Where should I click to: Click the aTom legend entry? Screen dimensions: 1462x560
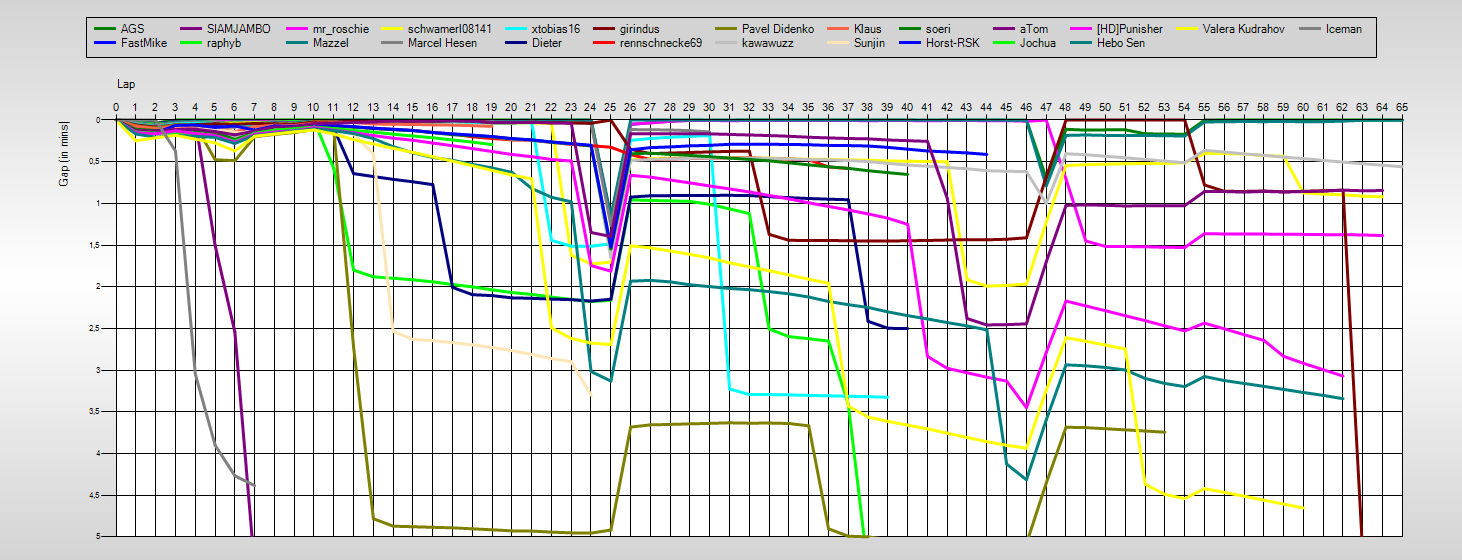[1033, 29]
